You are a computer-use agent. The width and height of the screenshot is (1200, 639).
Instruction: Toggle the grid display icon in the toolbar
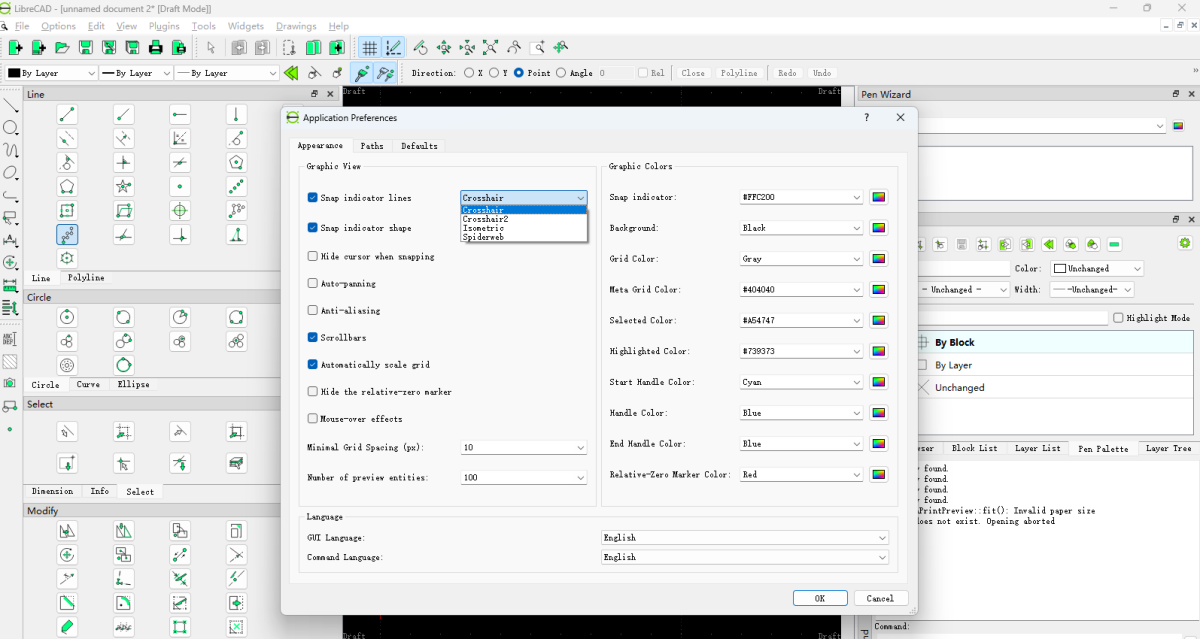pos(369,47)
